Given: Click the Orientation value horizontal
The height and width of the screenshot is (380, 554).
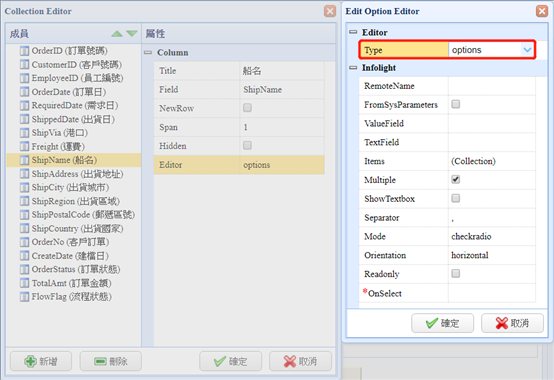Looking at the screenshot, I should [x=492, y=255].
